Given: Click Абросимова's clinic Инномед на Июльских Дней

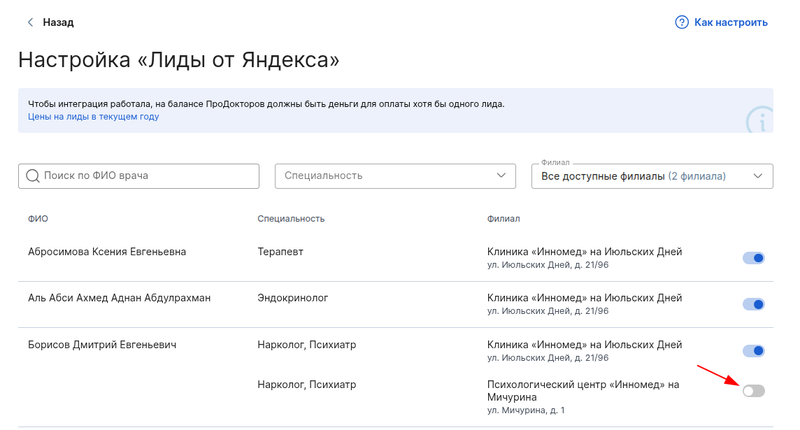Looking at the screenshot, I should 584,251.
